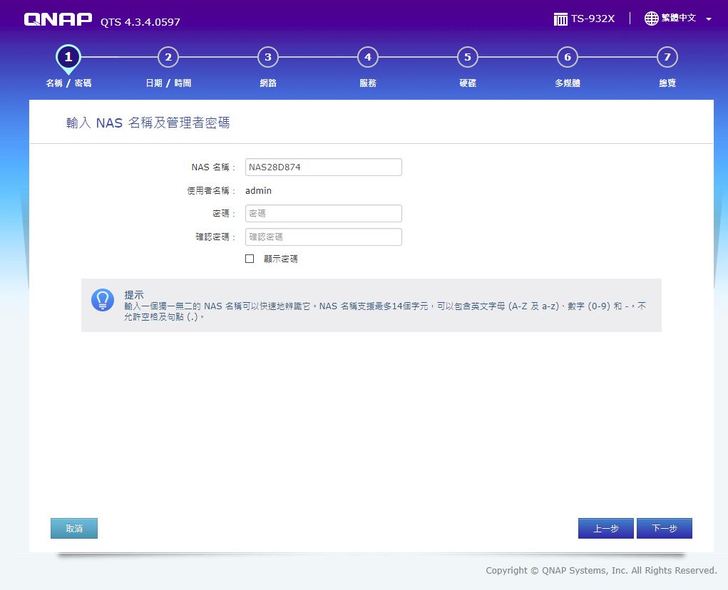Click the lightbulb hint icon
This screenshot has width=728, height=590.
coord(102,300)
